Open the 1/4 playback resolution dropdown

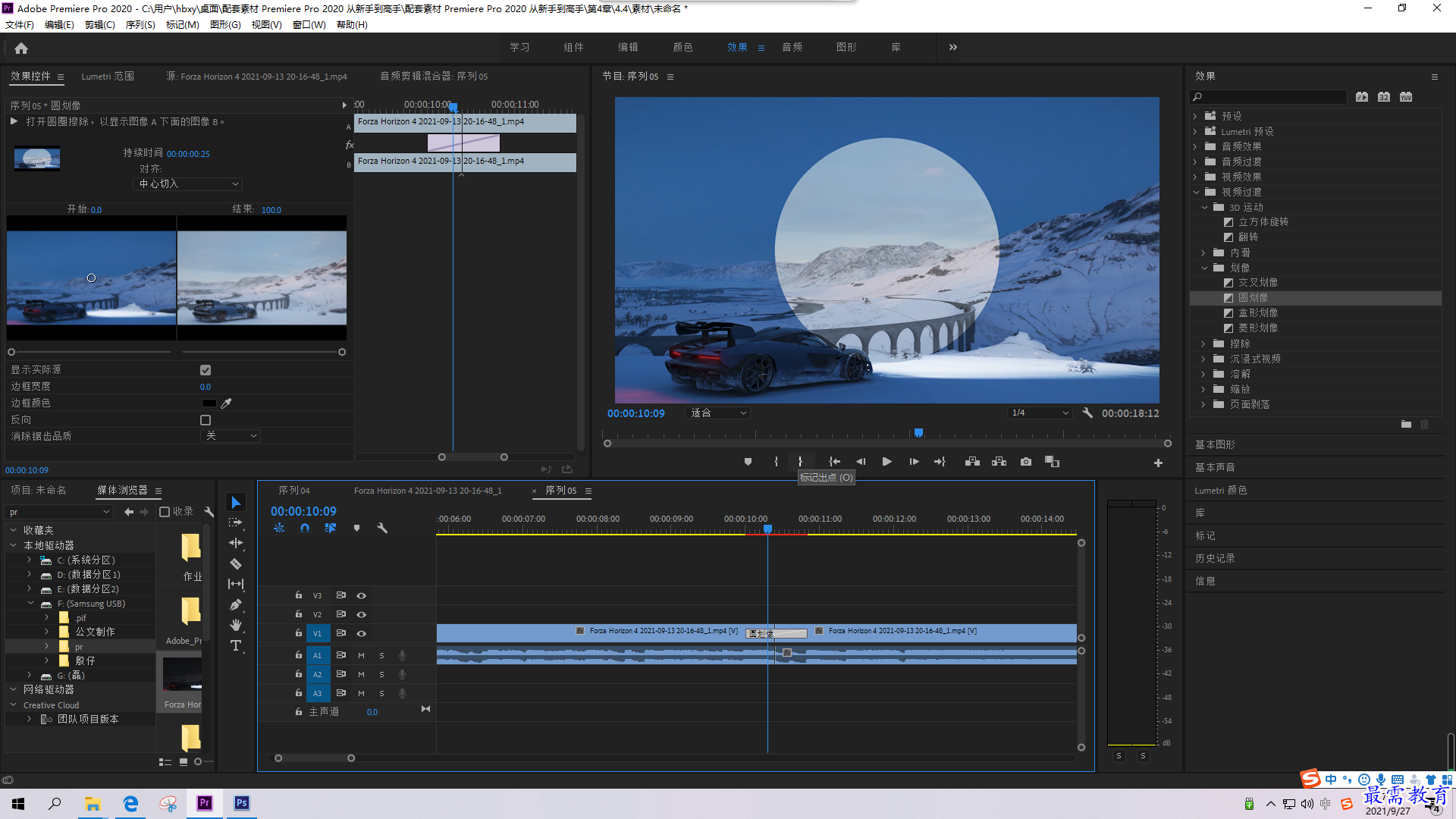[1040, 413]
